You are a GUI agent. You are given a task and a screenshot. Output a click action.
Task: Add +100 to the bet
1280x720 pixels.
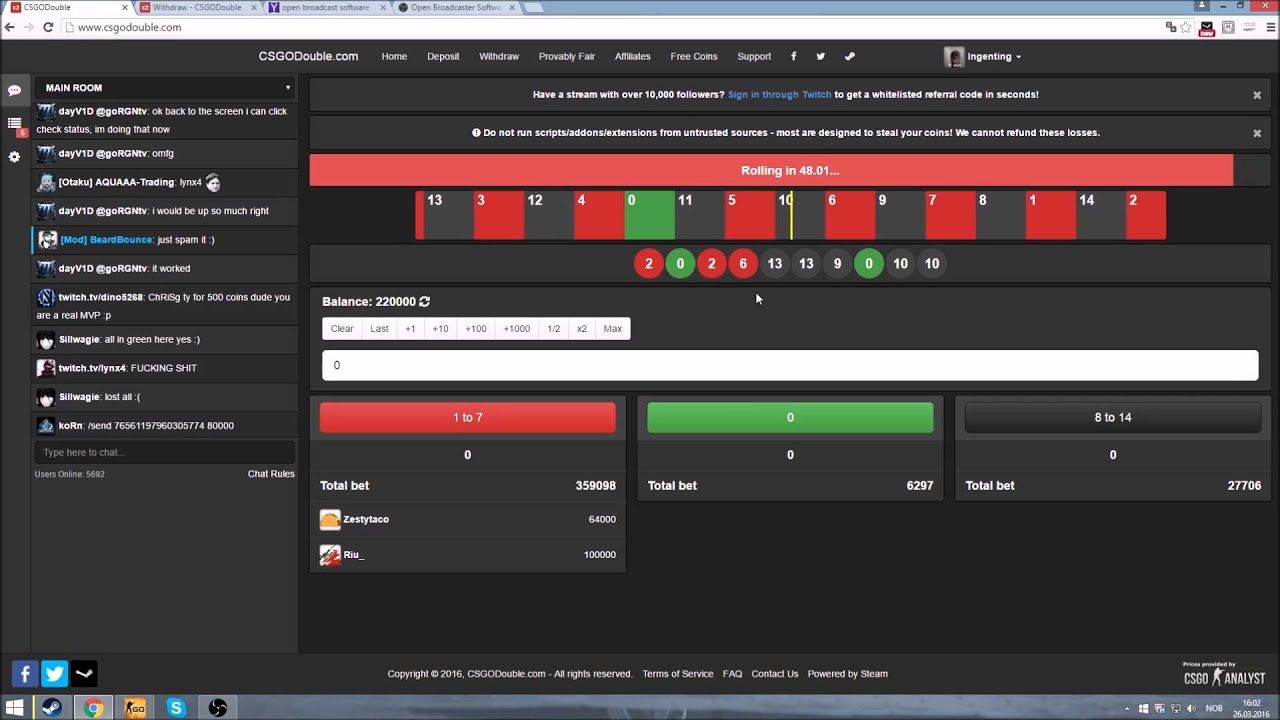476,329
